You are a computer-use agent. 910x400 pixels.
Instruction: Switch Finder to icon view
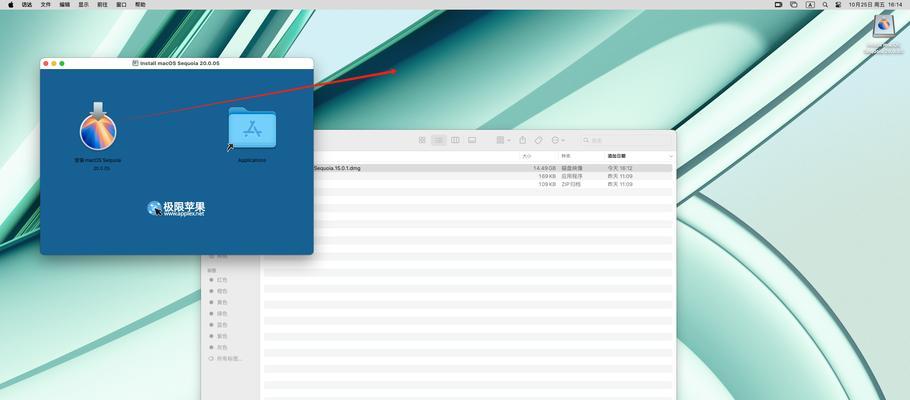click(422, 140)
